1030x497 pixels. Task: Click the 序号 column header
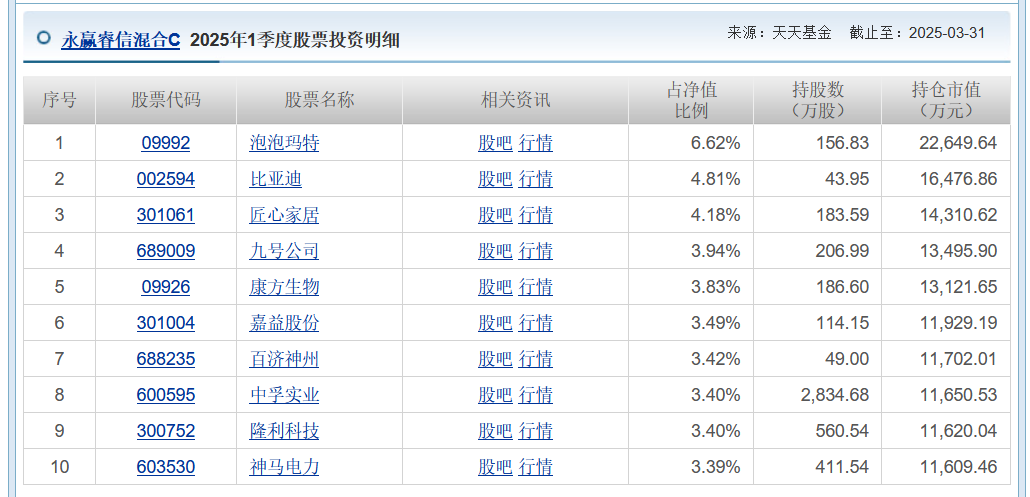(x=59, y=100)
